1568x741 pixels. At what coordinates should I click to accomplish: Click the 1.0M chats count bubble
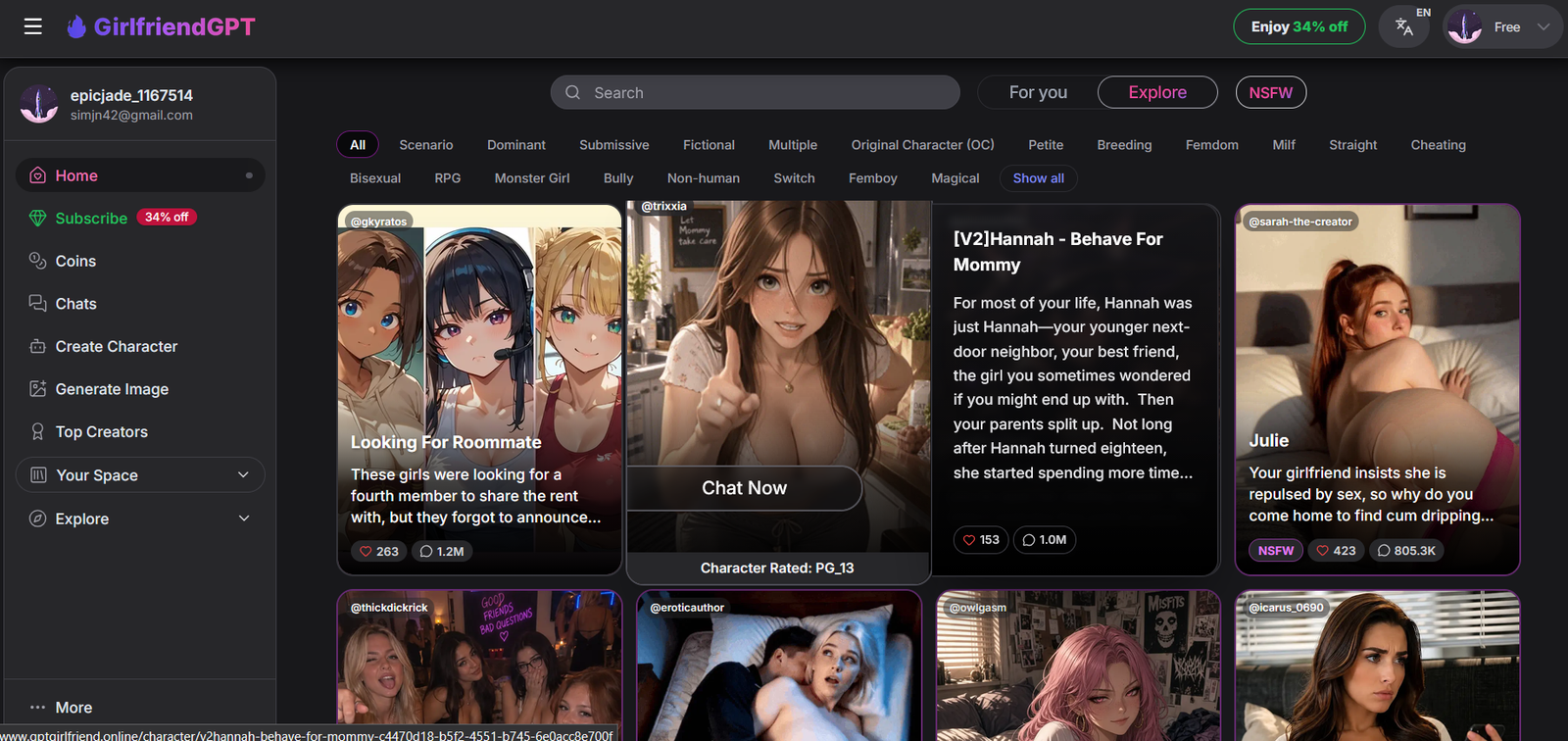tap(1045, 540)
